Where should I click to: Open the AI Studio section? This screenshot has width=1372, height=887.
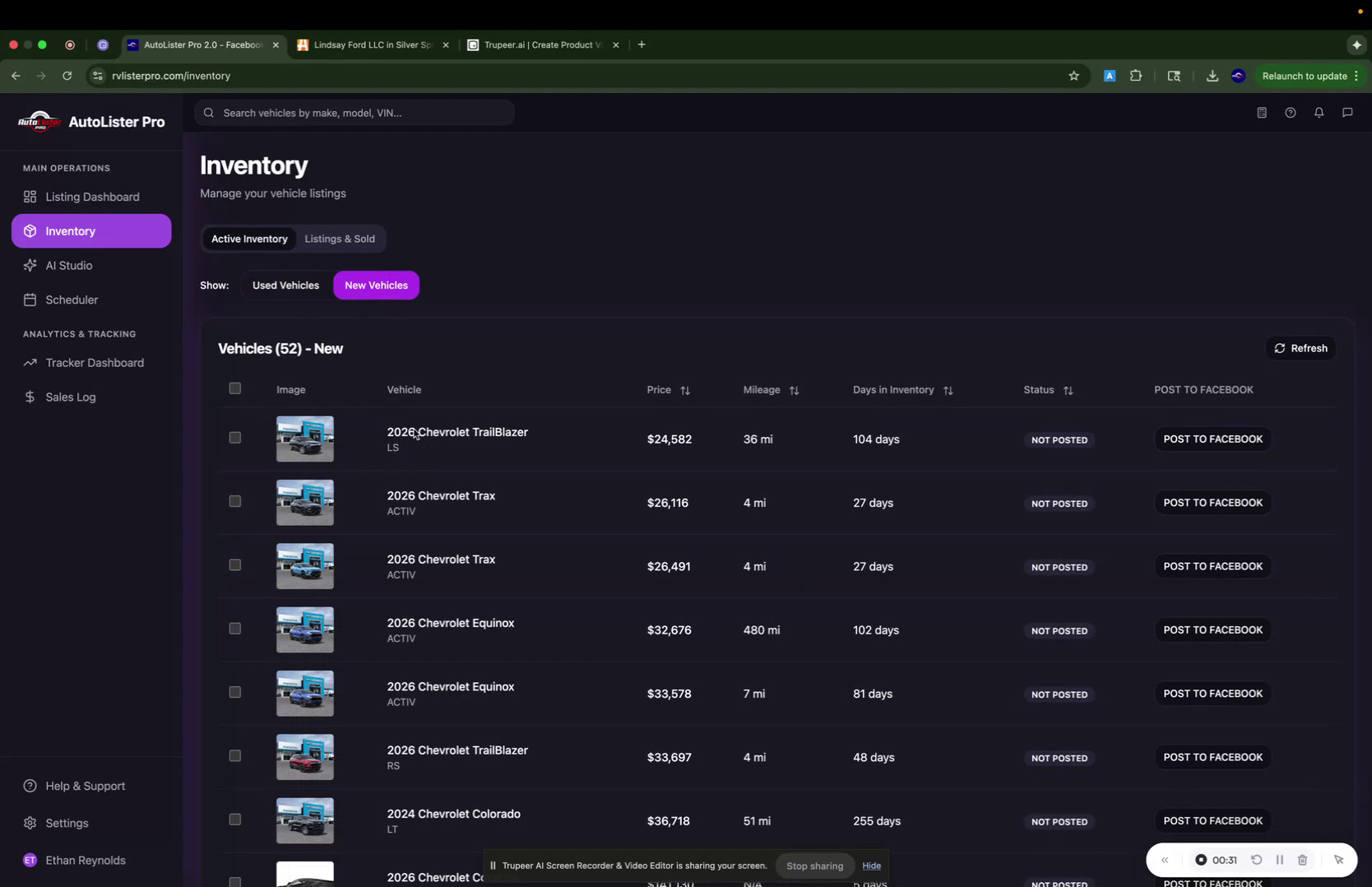(68, 265)
